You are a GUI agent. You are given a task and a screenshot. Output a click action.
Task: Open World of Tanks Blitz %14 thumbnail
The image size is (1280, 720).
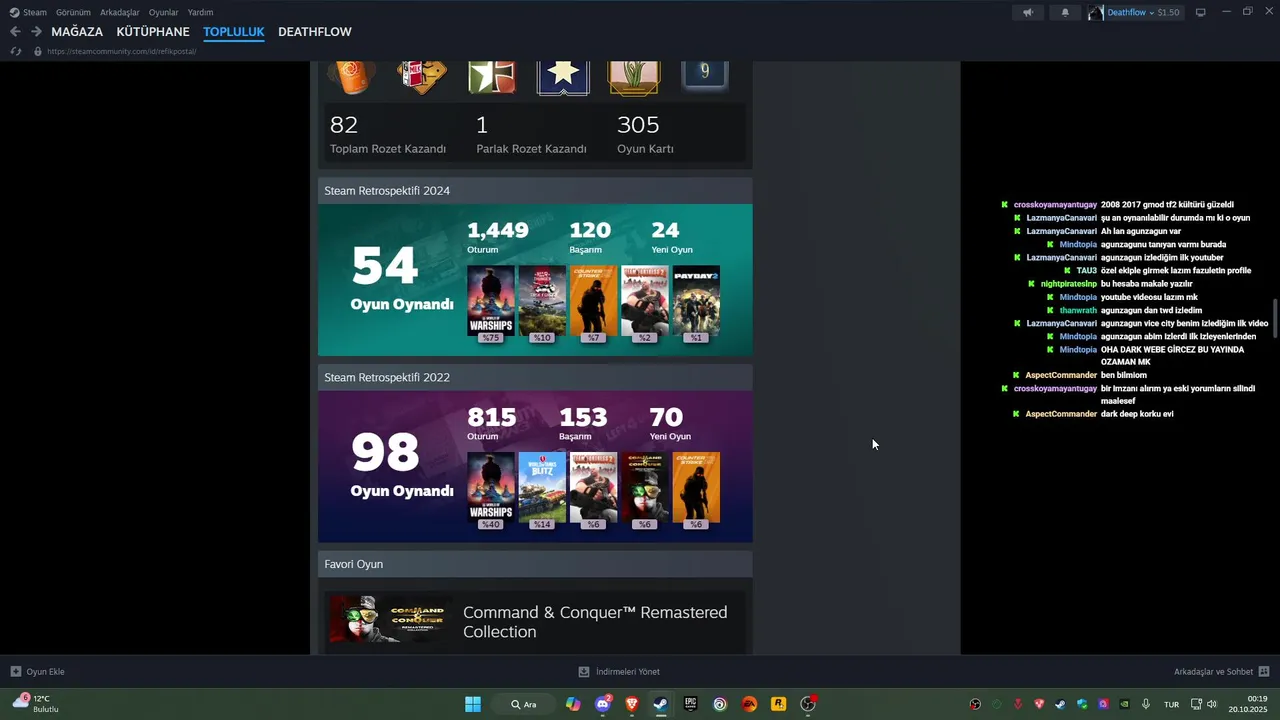click(542, 488)
